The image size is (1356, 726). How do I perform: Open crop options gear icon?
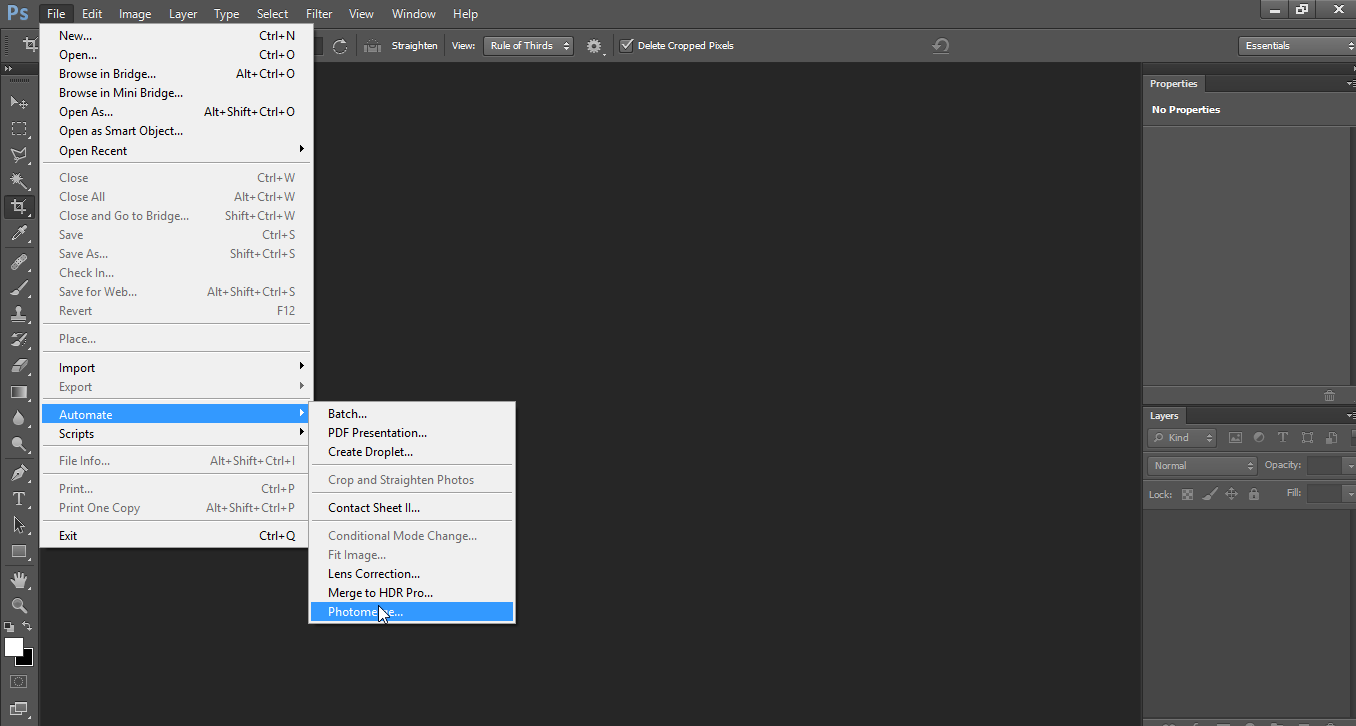(x=595, y=46)
